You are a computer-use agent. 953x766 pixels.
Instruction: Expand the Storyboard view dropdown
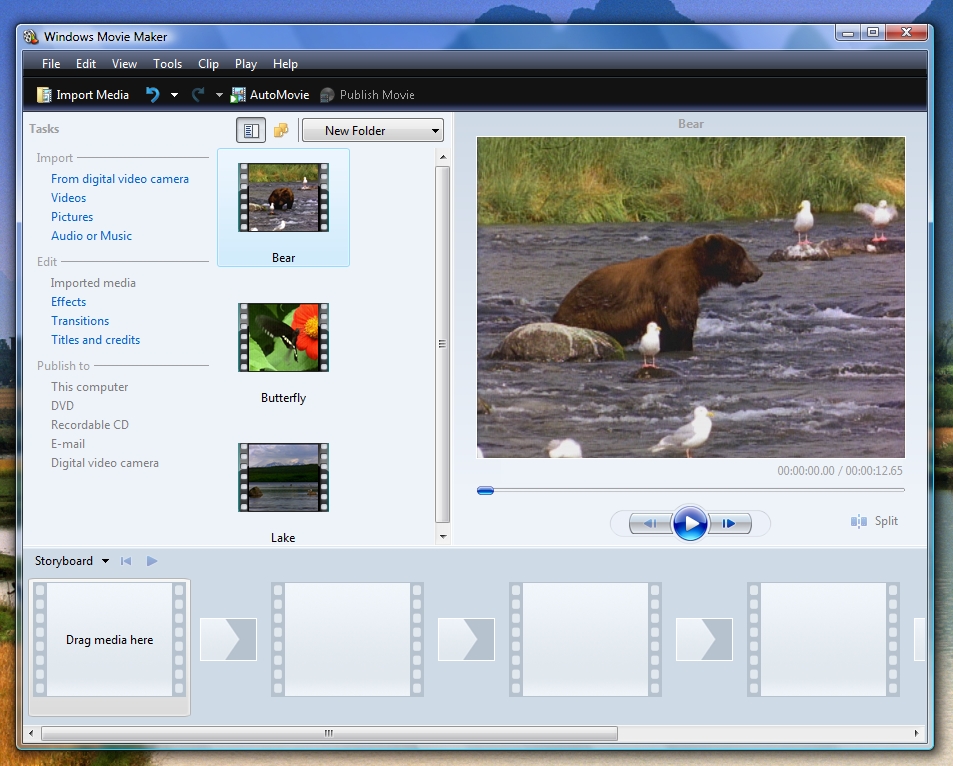point(105,561)
